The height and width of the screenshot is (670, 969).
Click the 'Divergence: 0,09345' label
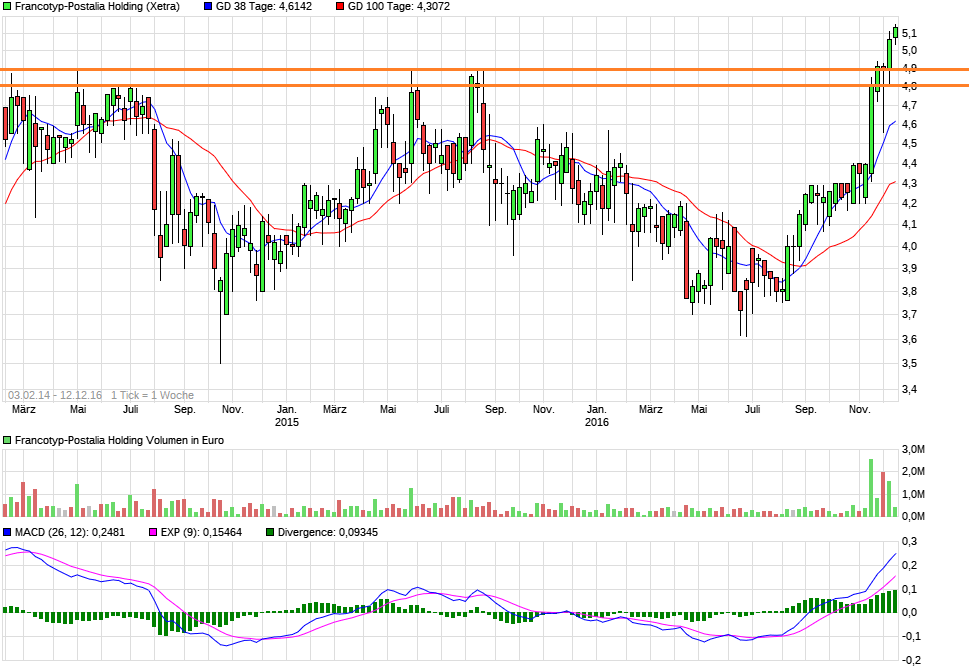click(328, 532)
